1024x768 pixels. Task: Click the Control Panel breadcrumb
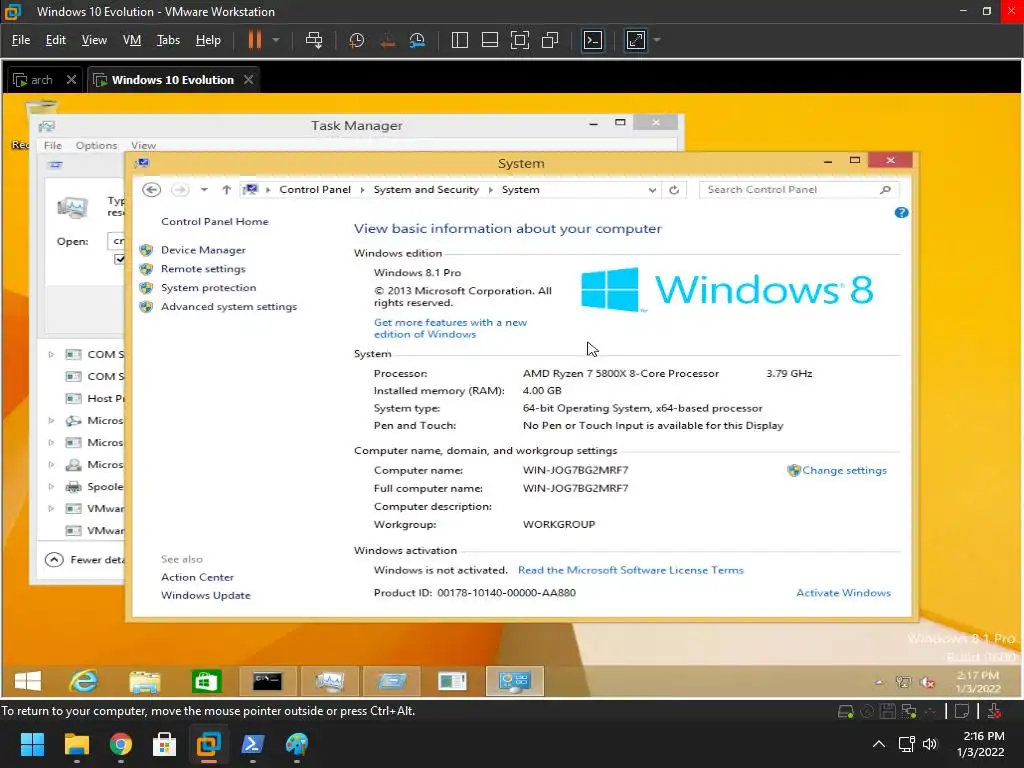pos(315,189)
